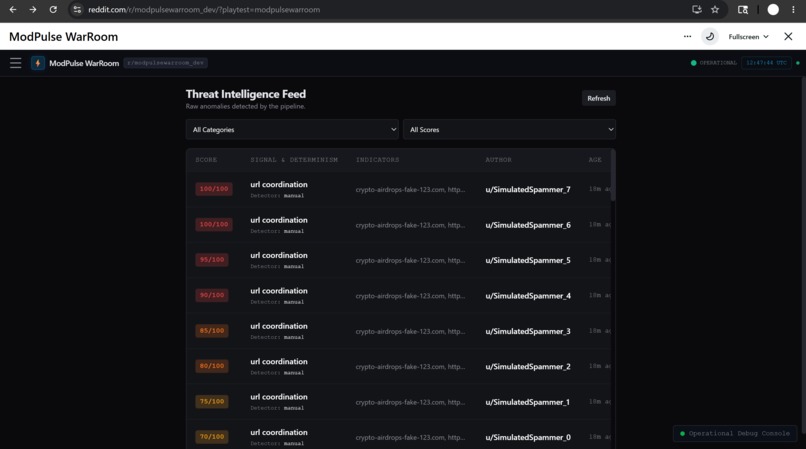Open the Operational Debug Console

coord(735,434)
